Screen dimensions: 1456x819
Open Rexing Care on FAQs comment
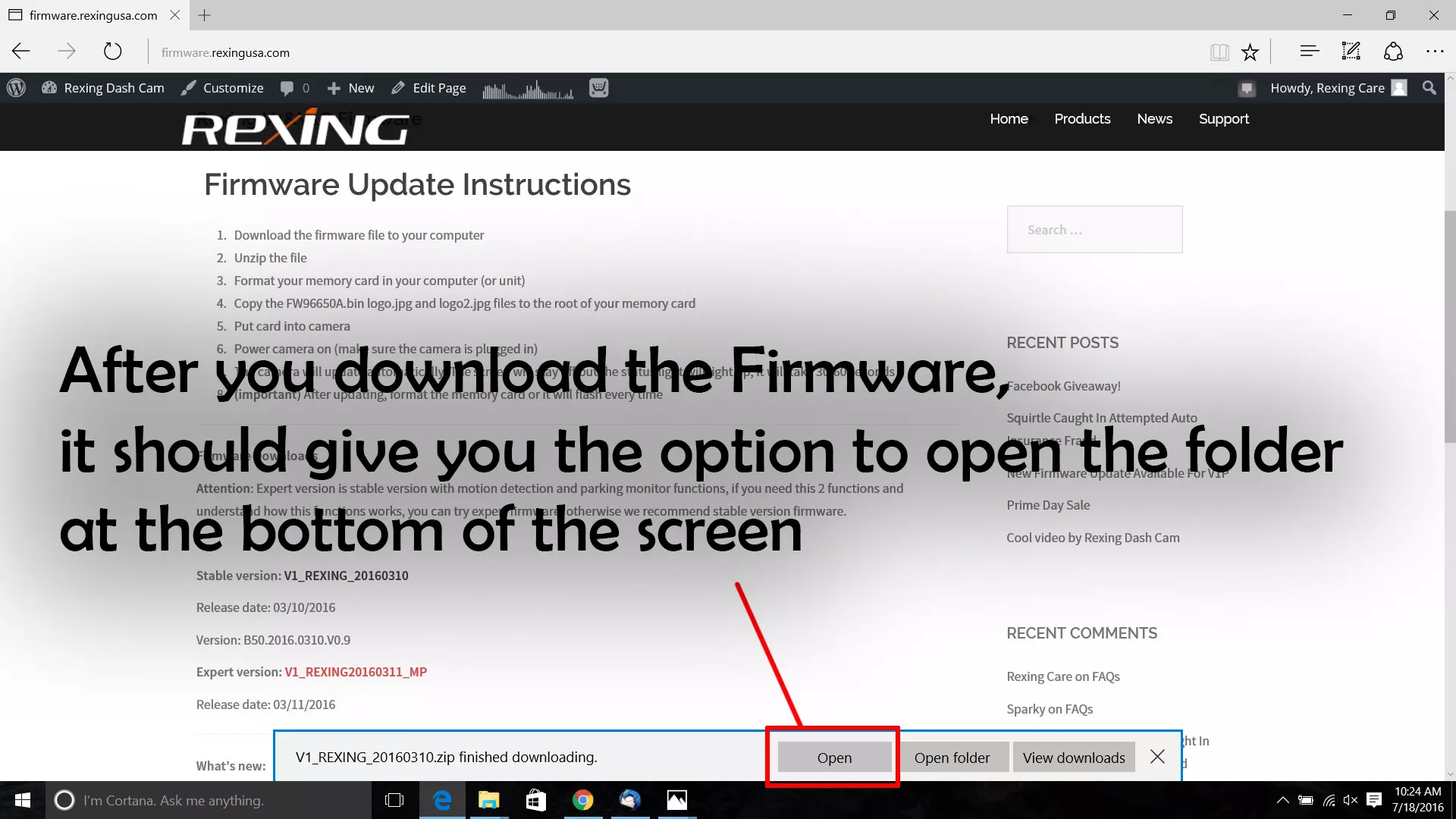click(x=1062, y=676)
